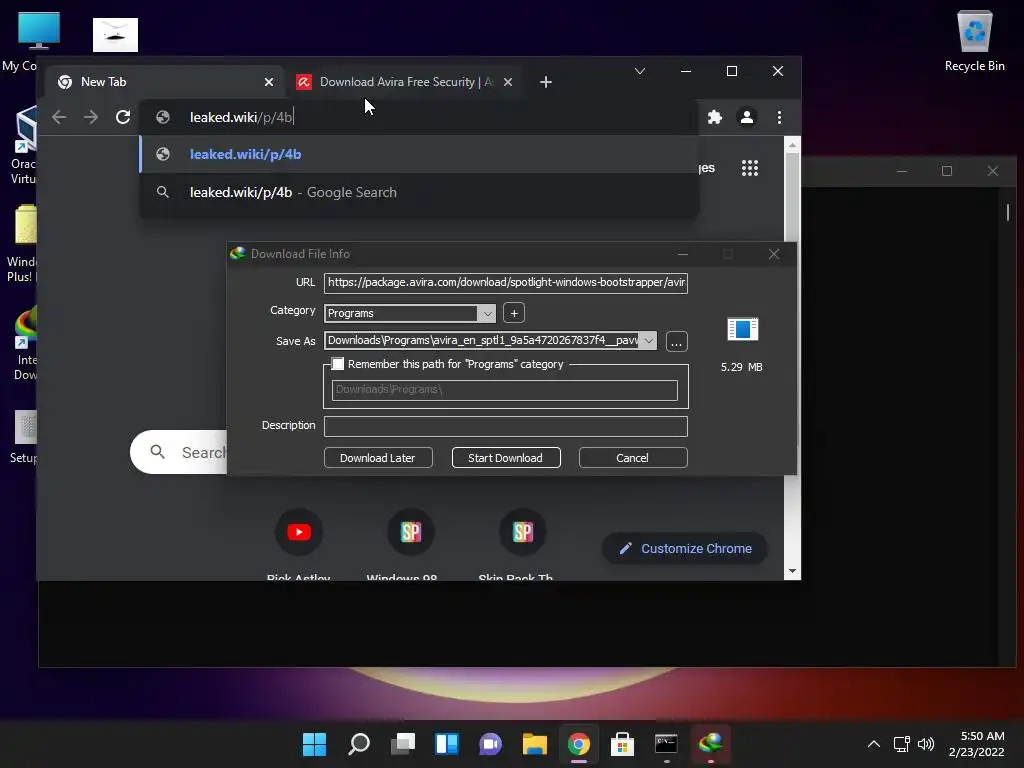
Task: Open Task View on taskbar
Action: (x=403, y=744)
